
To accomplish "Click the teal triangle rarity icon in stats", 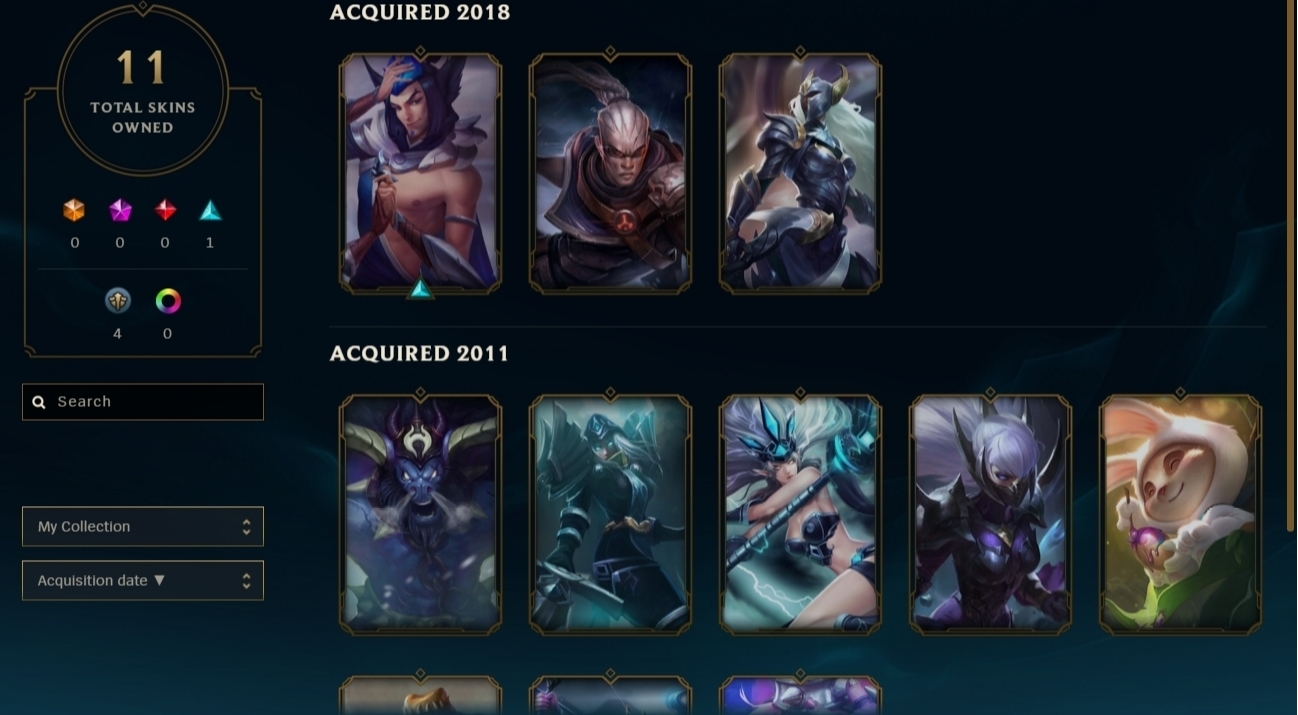I will (210, 210).
